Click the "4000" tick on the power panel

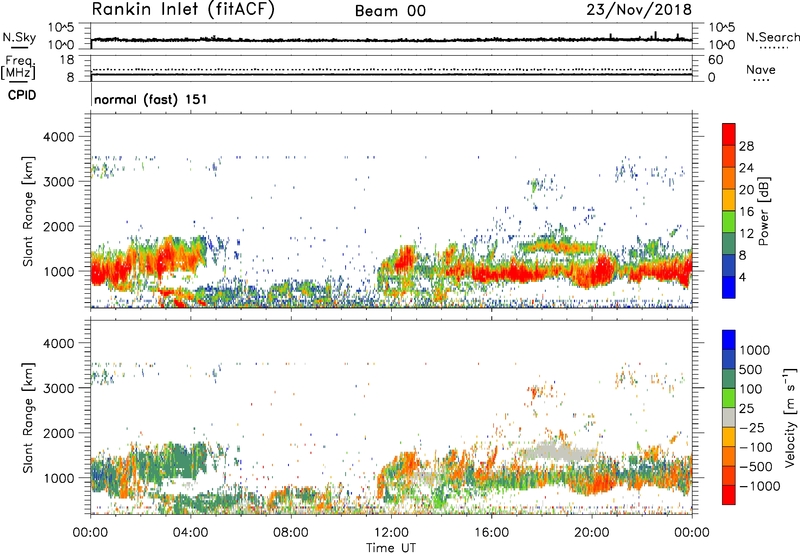click(59, 137)
